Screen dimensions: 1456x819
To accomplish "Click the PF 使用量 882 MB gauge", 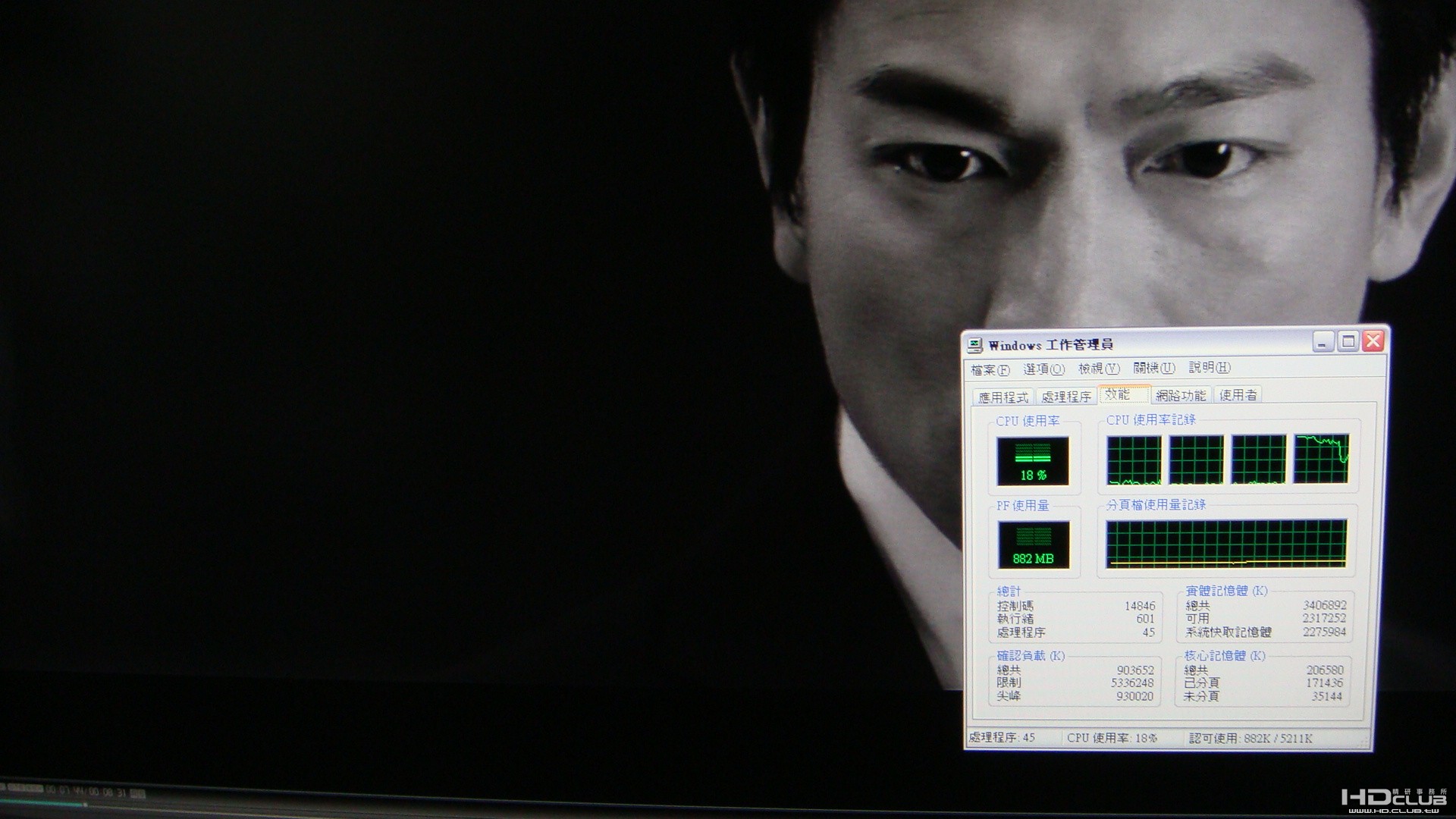I will (1033, 545).
